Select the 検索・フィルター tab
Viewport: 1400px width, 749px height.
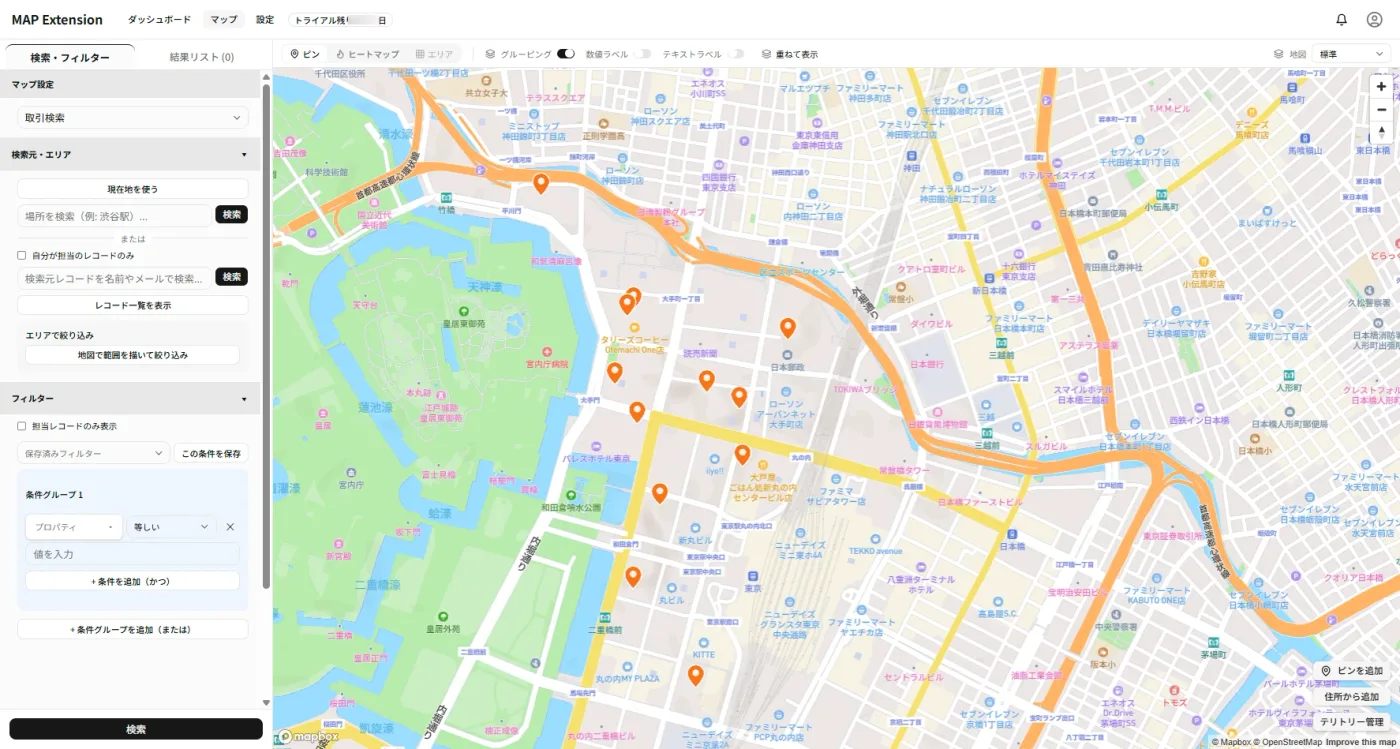point(70,57)
